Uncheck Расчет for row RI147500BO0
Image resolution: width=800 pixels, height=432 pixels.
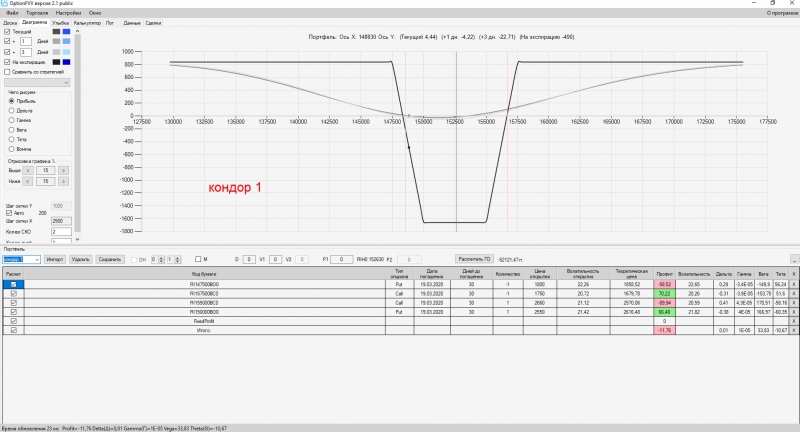click(13, 284)
